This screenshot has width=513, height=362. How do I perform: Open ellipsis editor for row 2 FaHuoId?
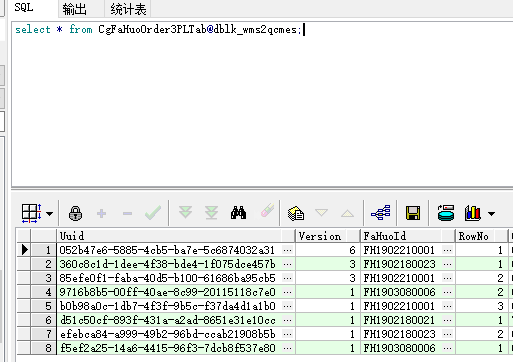pos(448,264)
